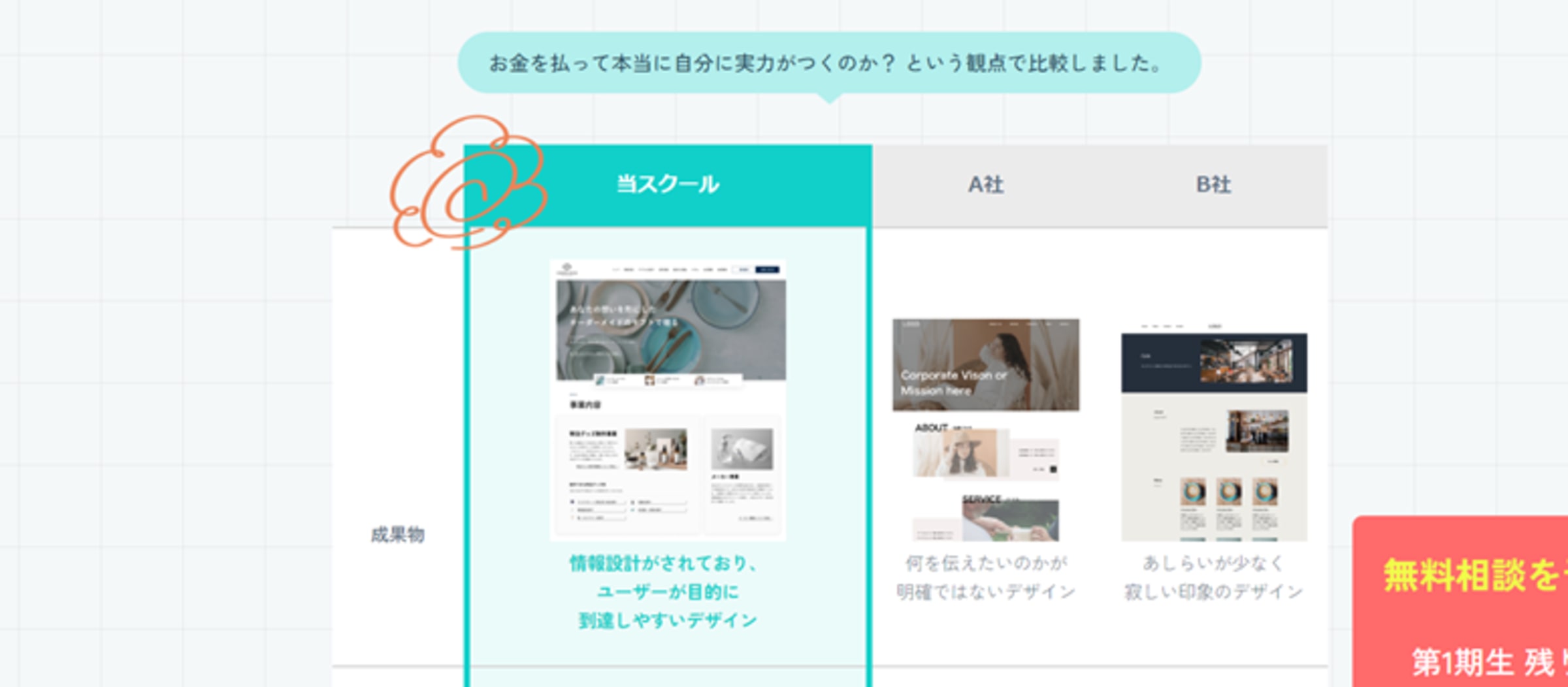Viewport: 1568px width, 687px height.
Task: Click the dark navy hero of B社 mockup
Action: pos(1214,362)
